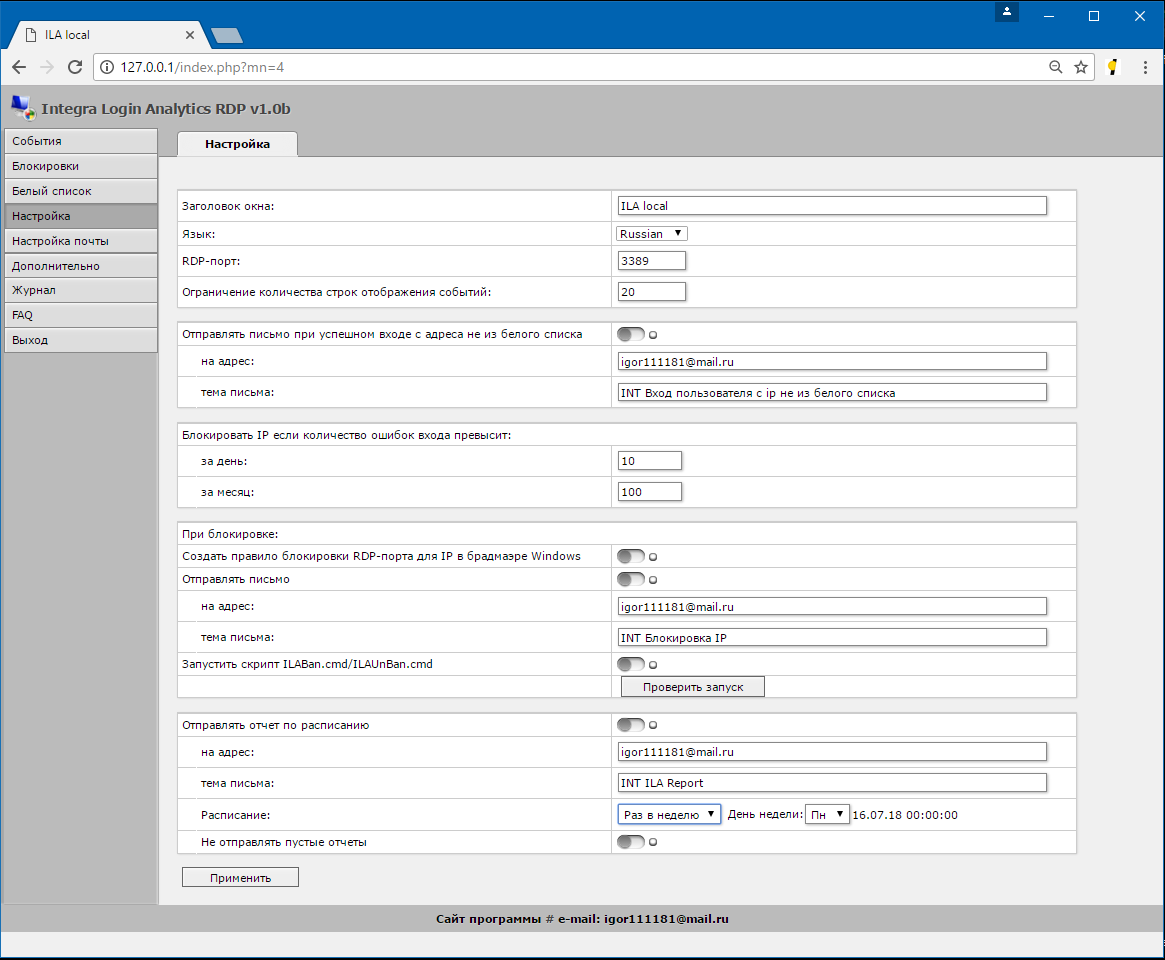Click the Integra Login Analytics logo icon
This screenshot has width=1165, height=960.
(x=23, y=108)
